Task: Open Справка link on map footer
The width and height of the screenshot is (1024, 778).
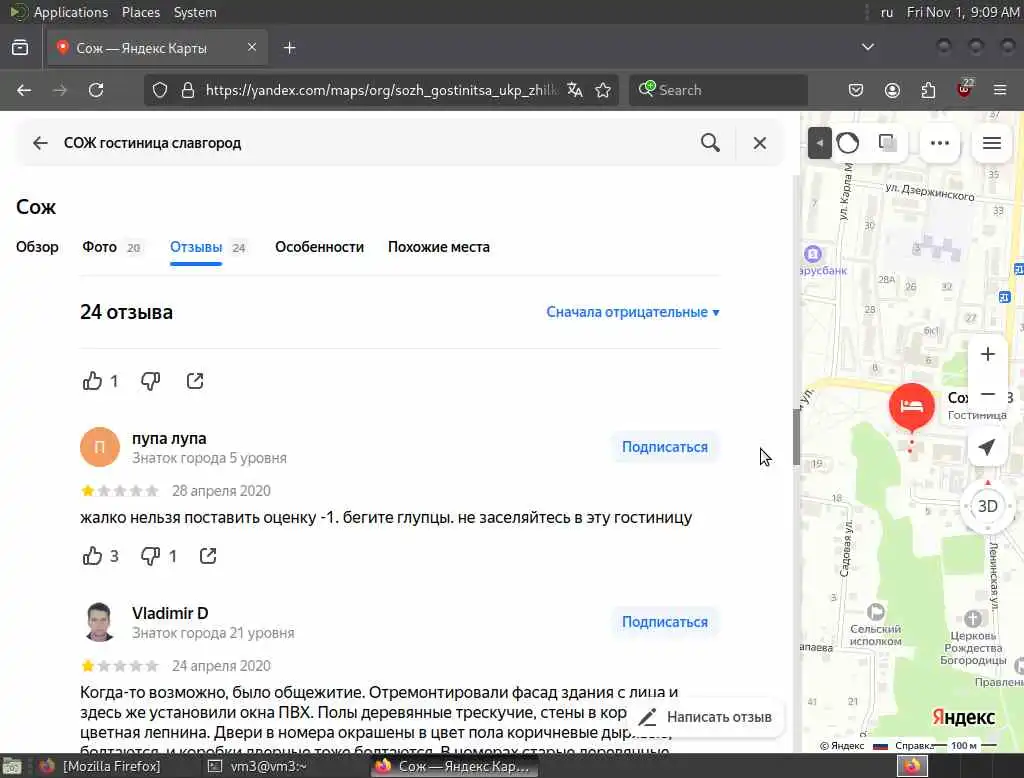Action: pos(914,745)
